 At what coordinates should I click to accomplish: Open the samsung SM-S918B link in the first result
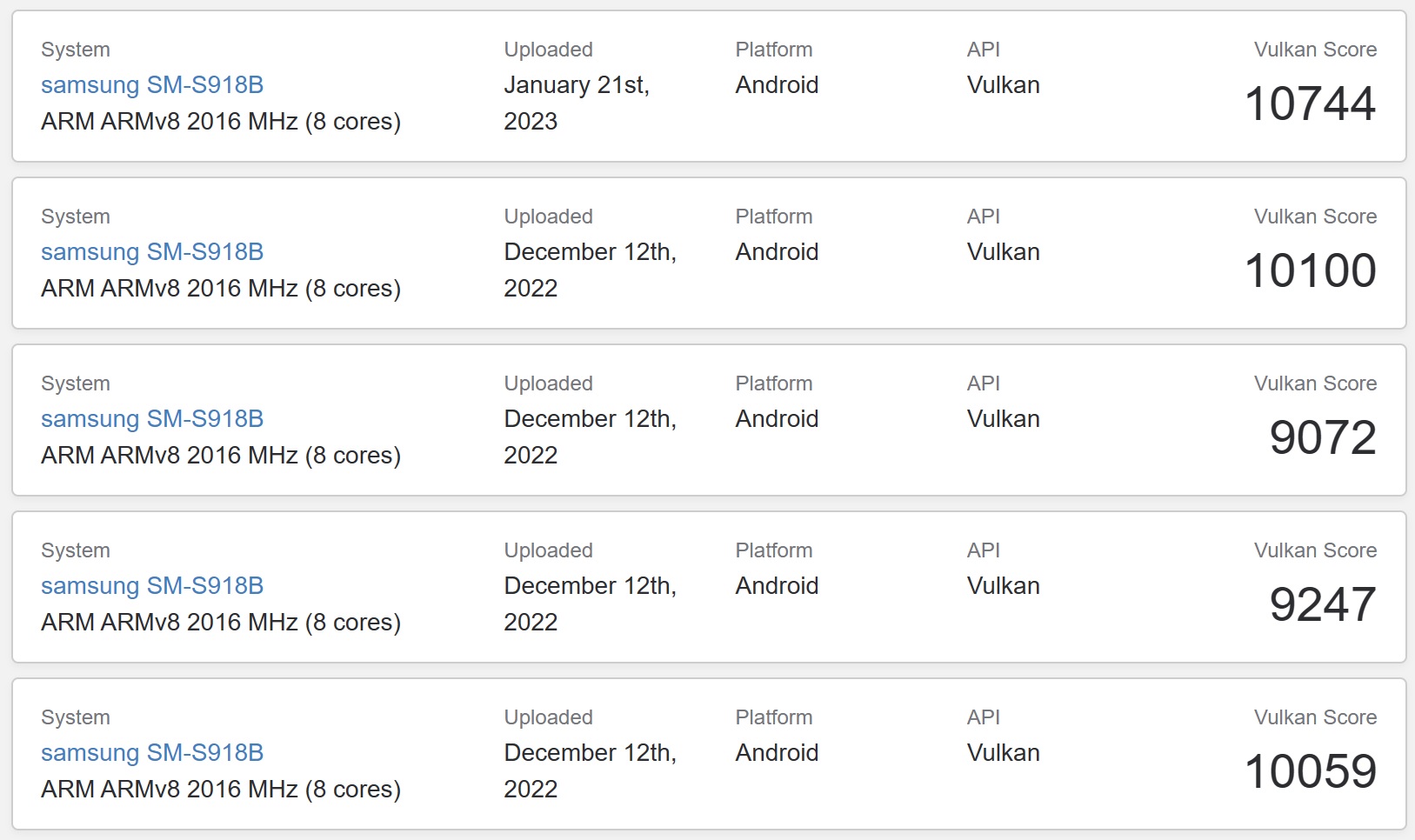coord(153,85)
